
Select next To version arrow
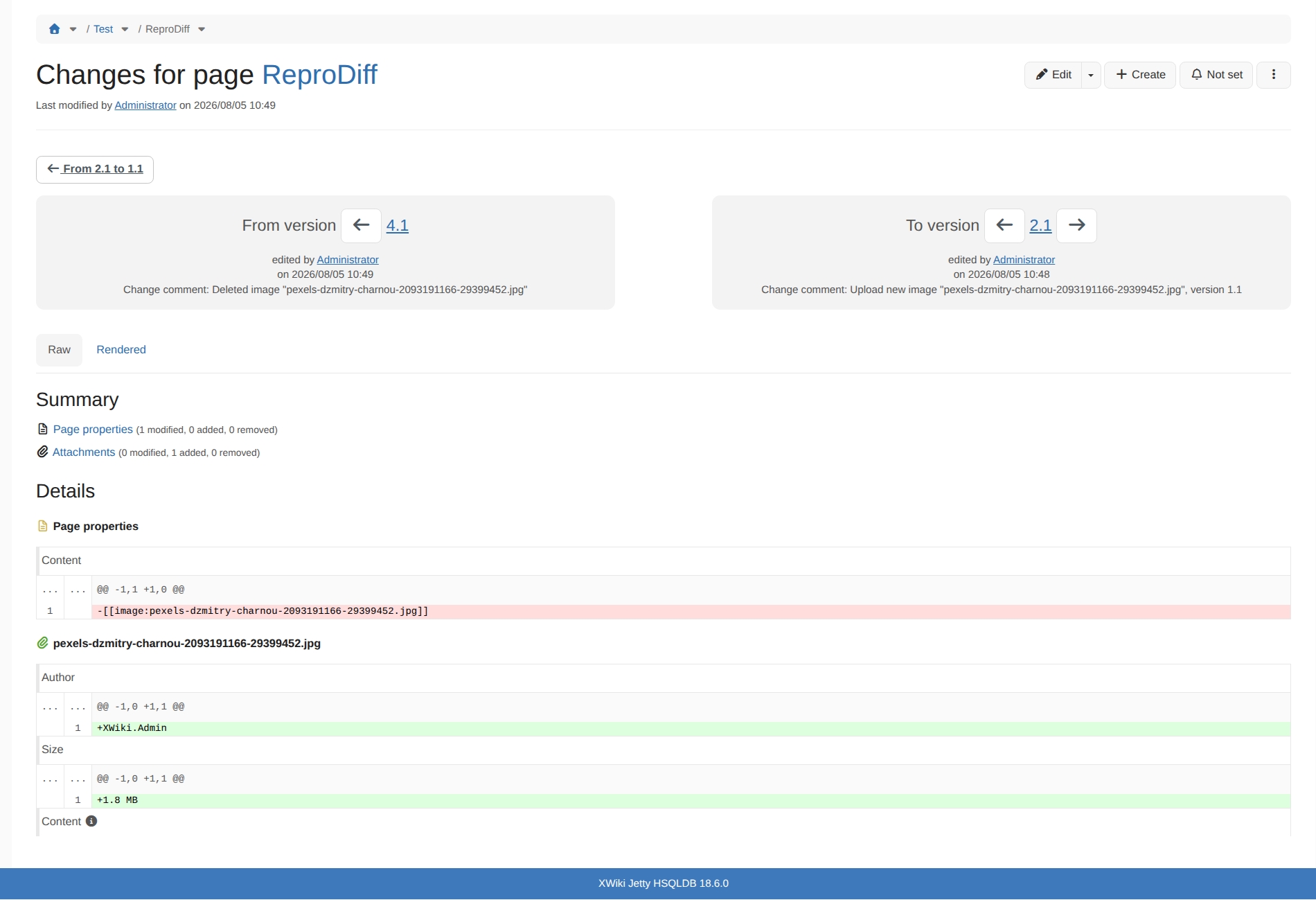point(1077,225)
